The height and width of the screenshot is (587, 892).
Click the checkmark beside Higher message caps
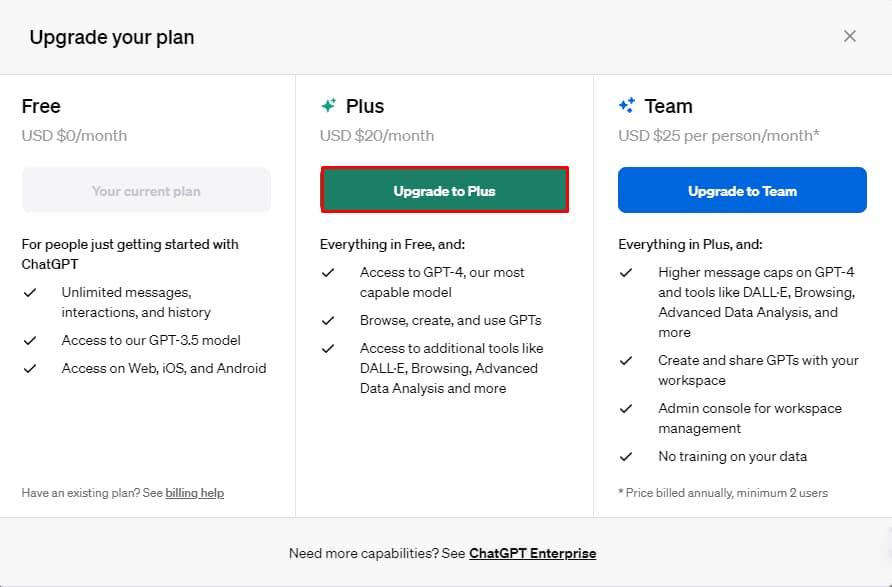coord(626,272)
